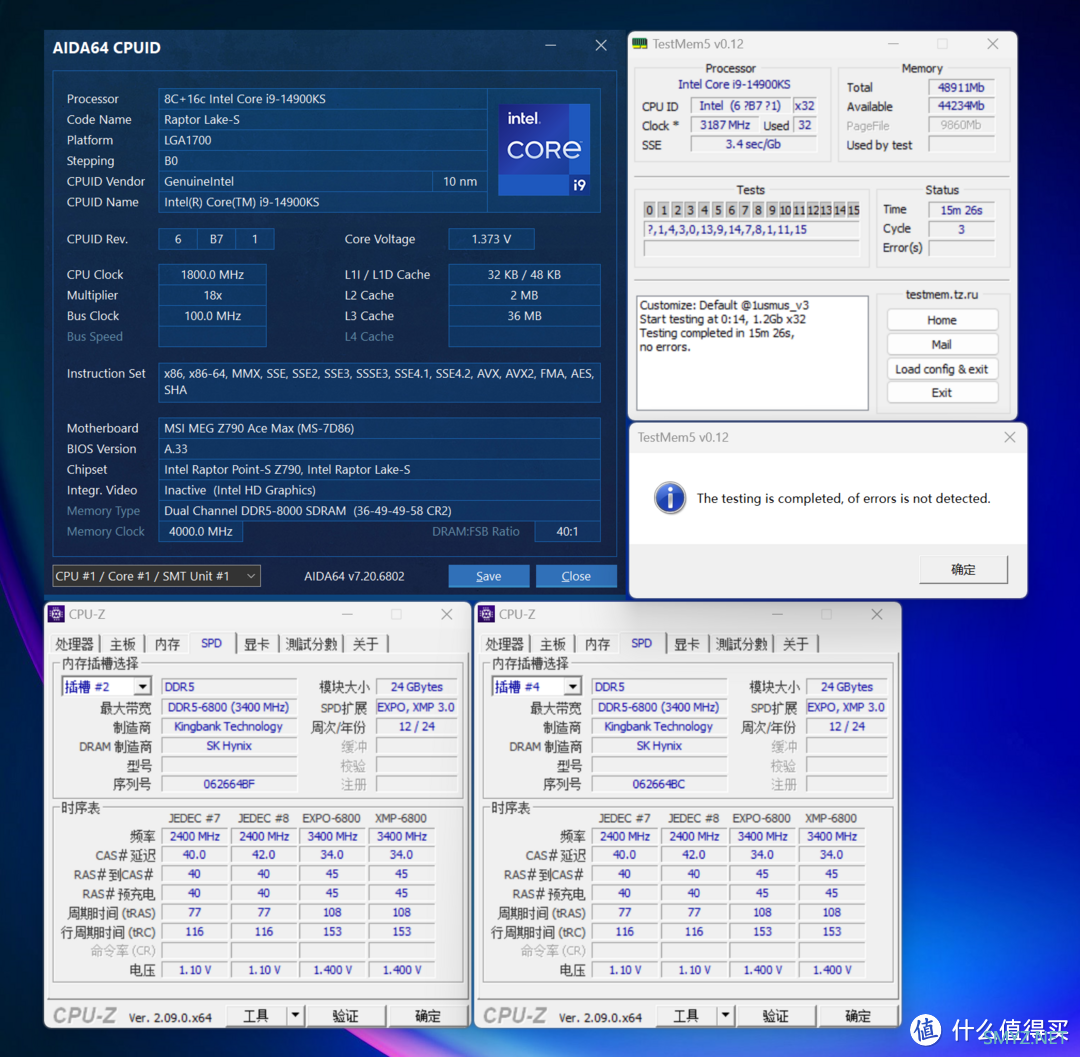The height and width of the screenshot is (1057, 1080).
Task: Click the TestMem5 log text box
Action: tap(752, 353)
